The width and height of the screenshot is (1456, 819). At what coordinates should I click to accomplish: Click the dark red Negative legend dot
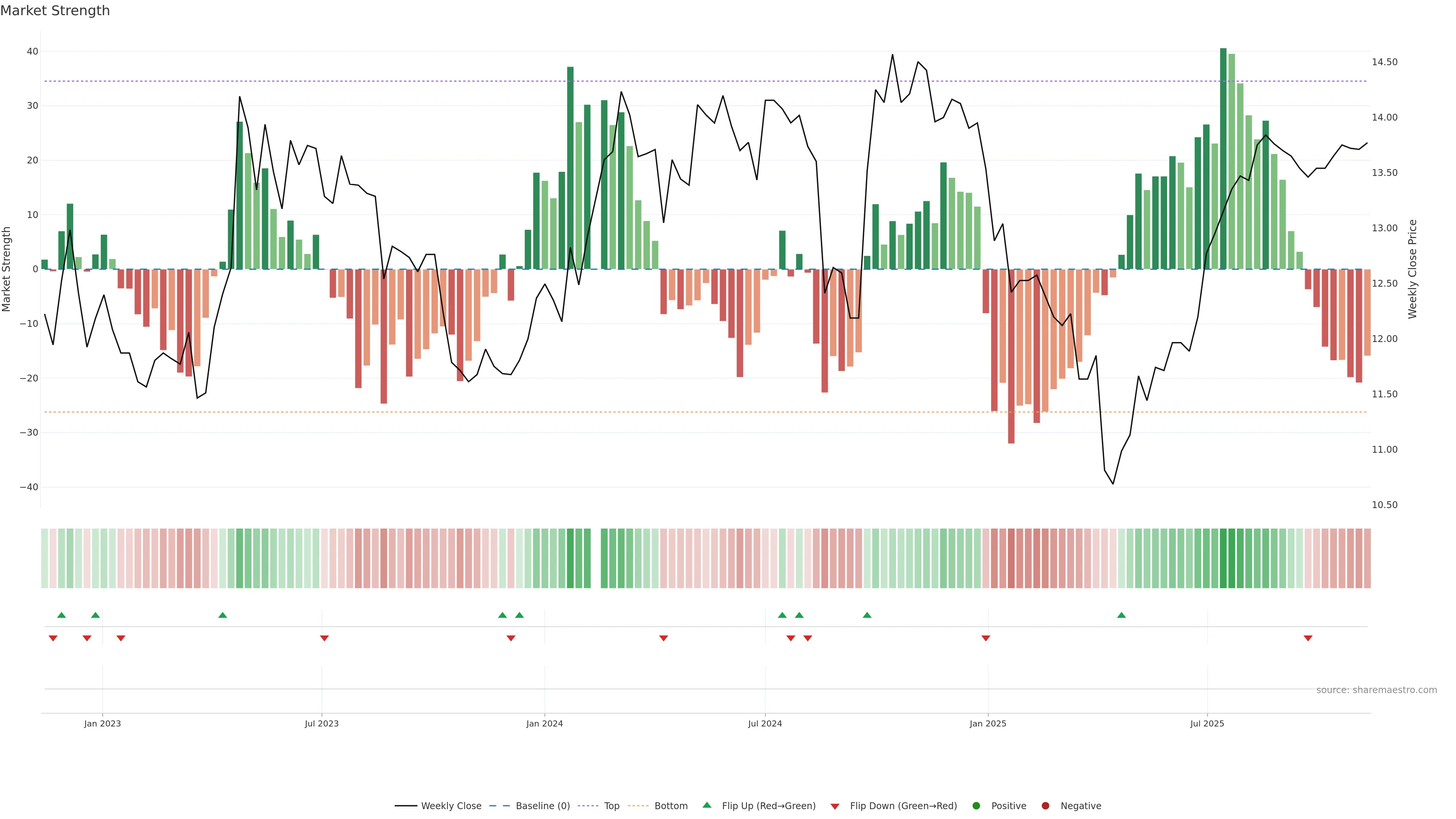[x=1045, y=806]
